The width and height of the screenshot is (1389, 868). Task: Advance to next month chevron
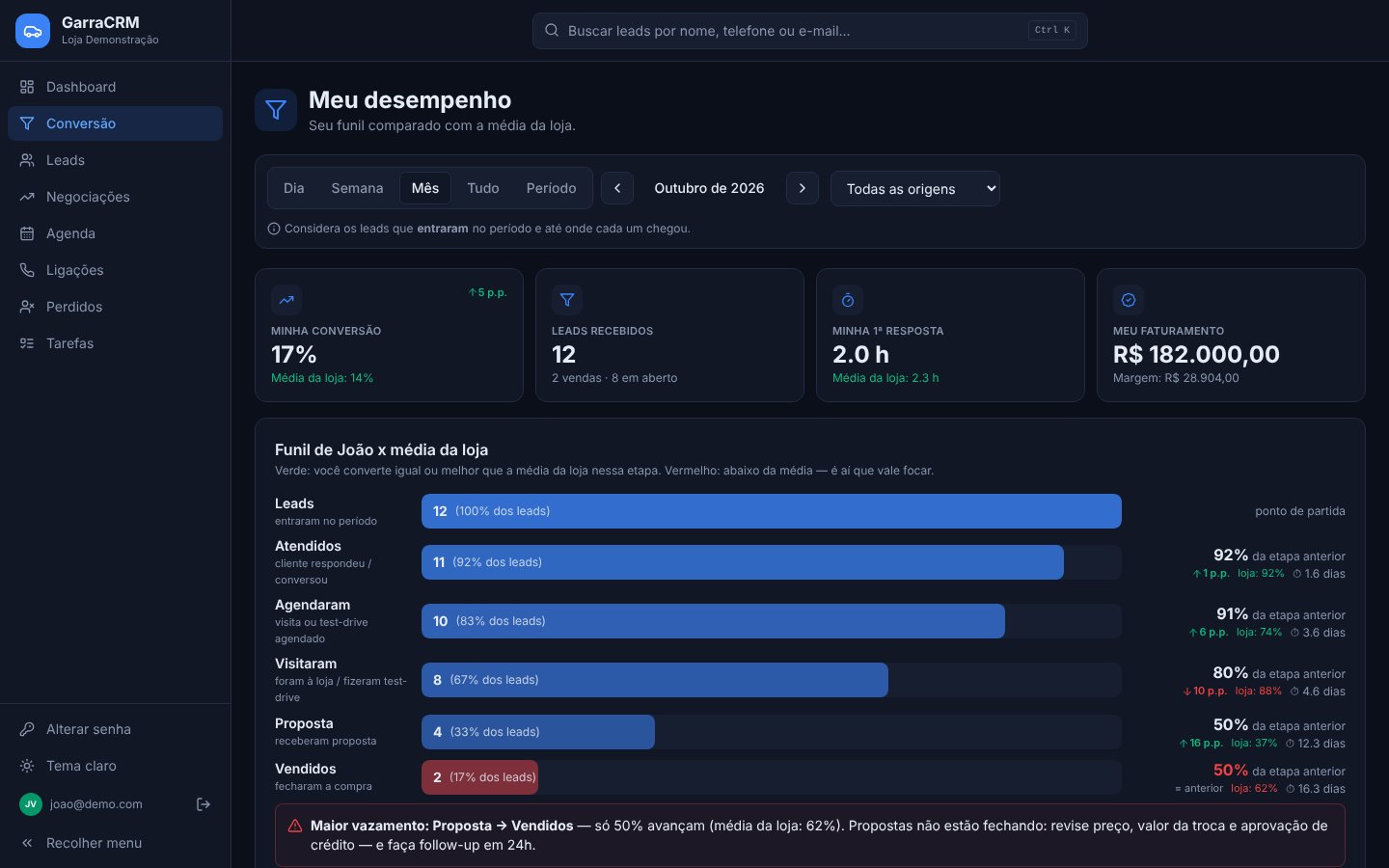pos(803,188)
